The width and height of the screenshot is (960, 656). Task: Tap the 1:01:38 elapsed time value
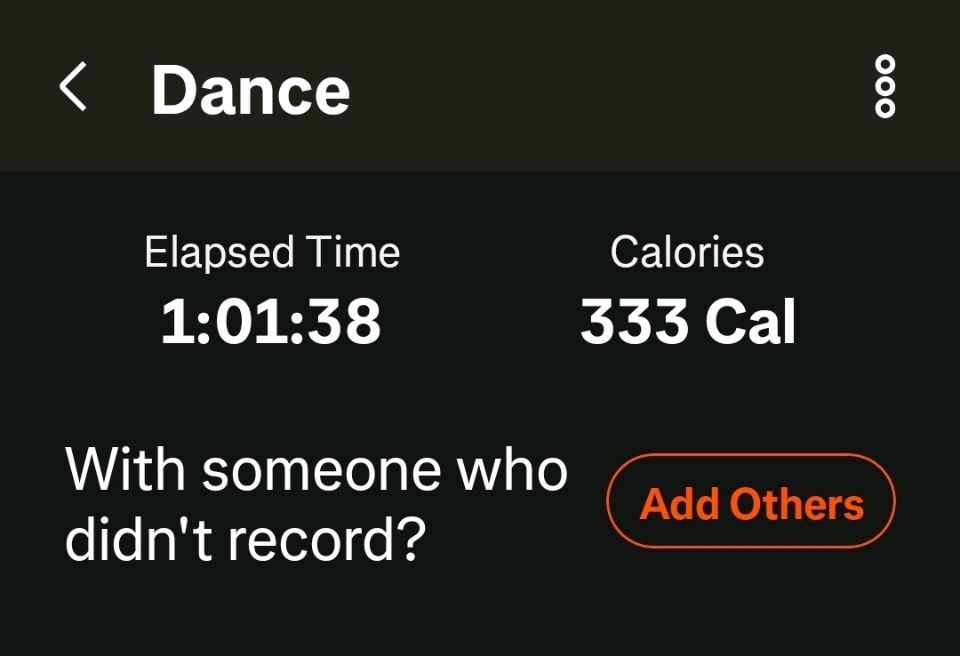click(271, 322)
